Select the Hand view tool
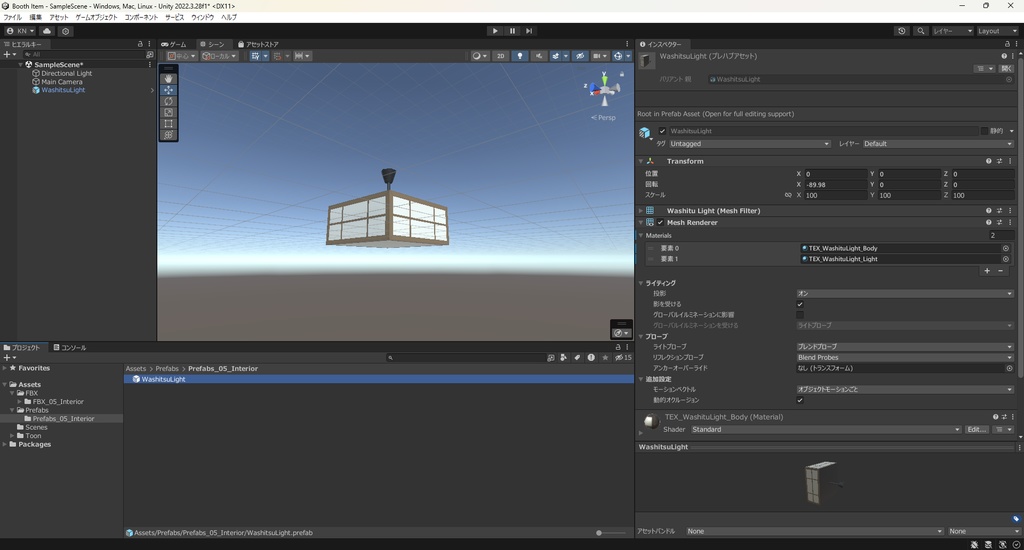This screenshot has width=1024, height=550. [x=168, y=78]
